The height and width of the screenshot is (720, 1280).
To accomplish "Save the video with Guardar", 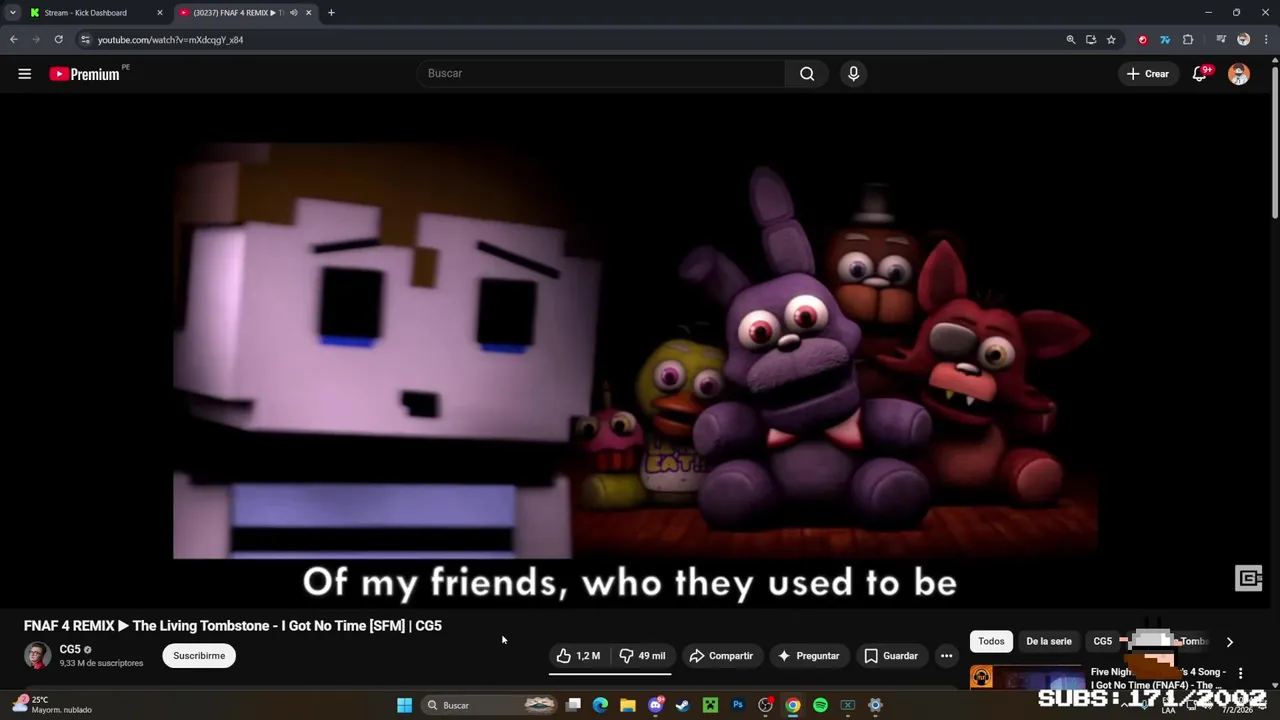I will 891,656.
